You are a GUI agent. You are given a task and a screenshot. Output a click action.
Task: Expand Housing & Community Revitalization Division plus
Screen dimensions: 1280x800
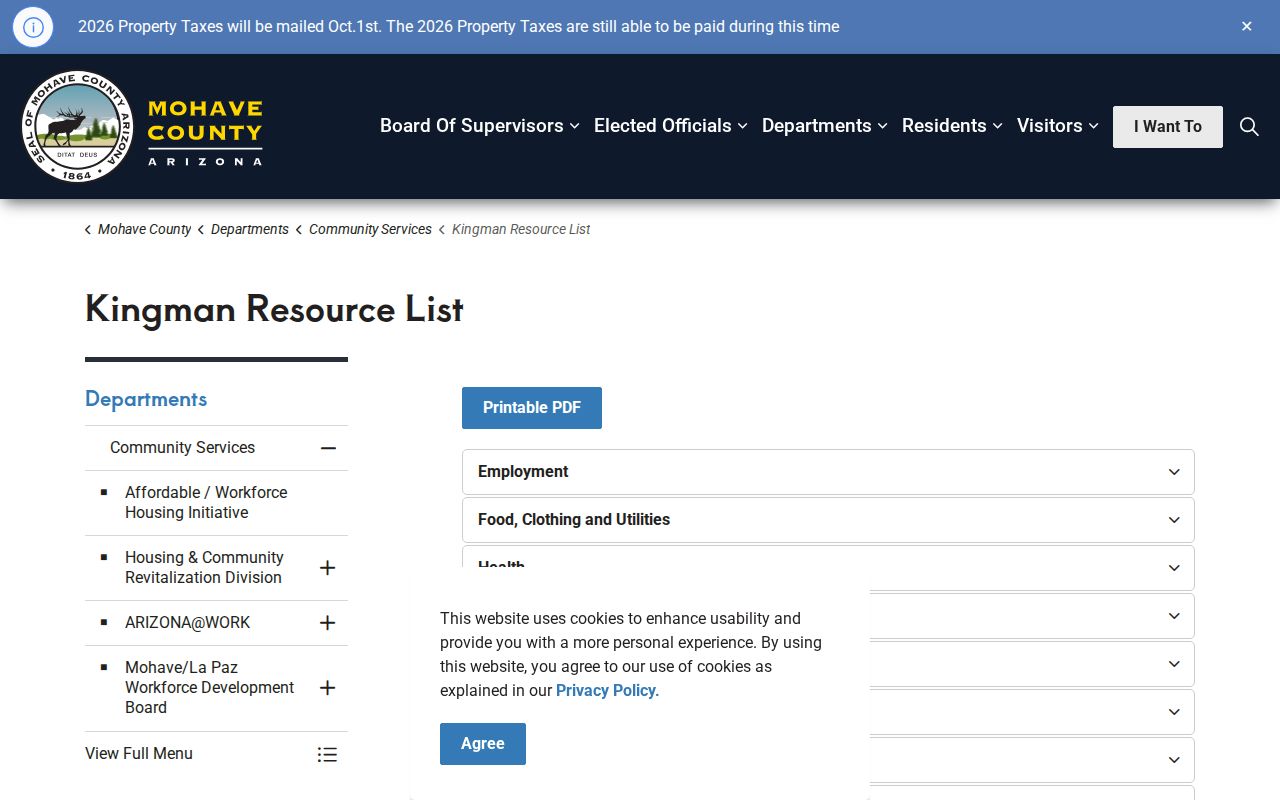(x=327, y=568)
